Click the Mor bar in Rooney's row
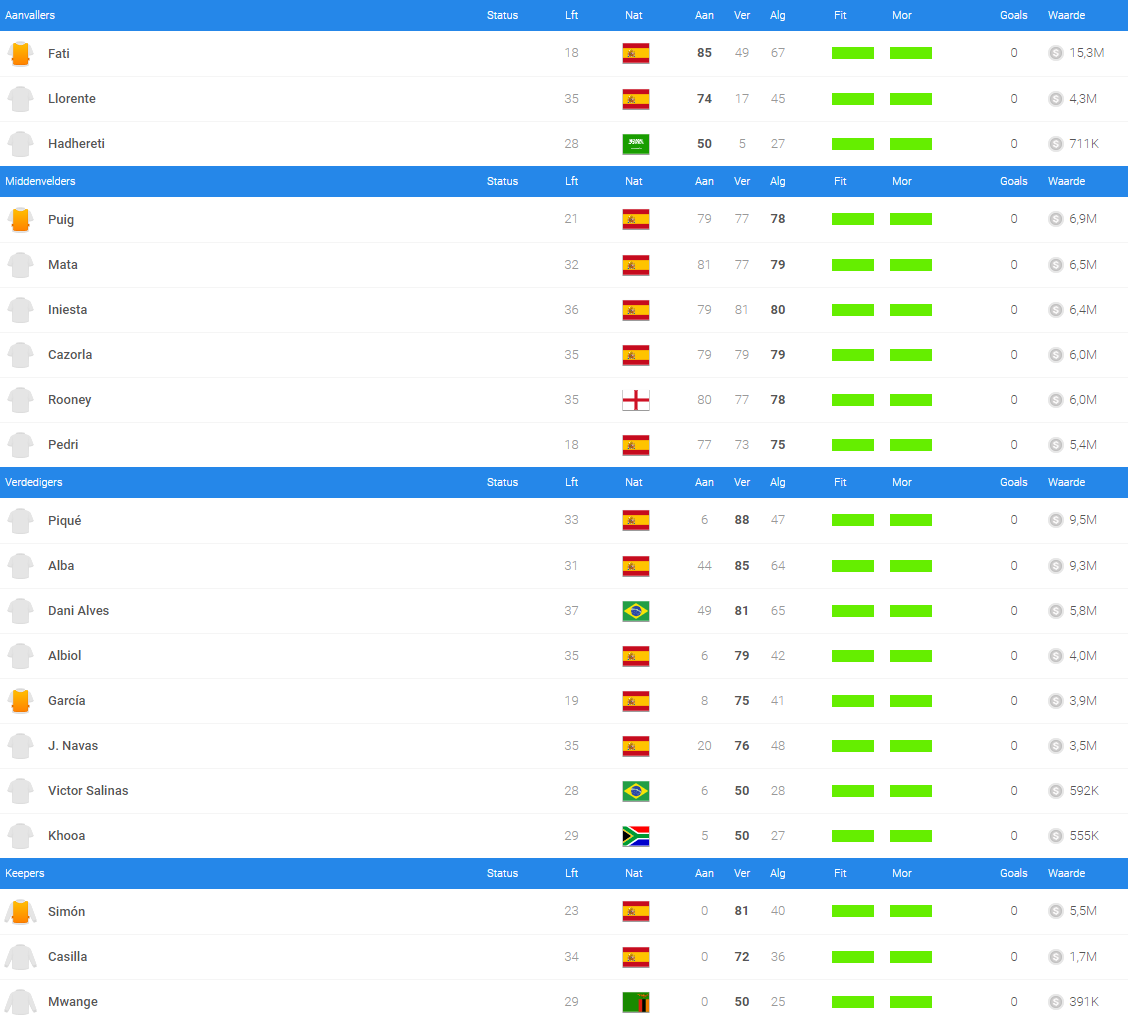Viewport: 1128px width, 1017px height. pos(911,400)
